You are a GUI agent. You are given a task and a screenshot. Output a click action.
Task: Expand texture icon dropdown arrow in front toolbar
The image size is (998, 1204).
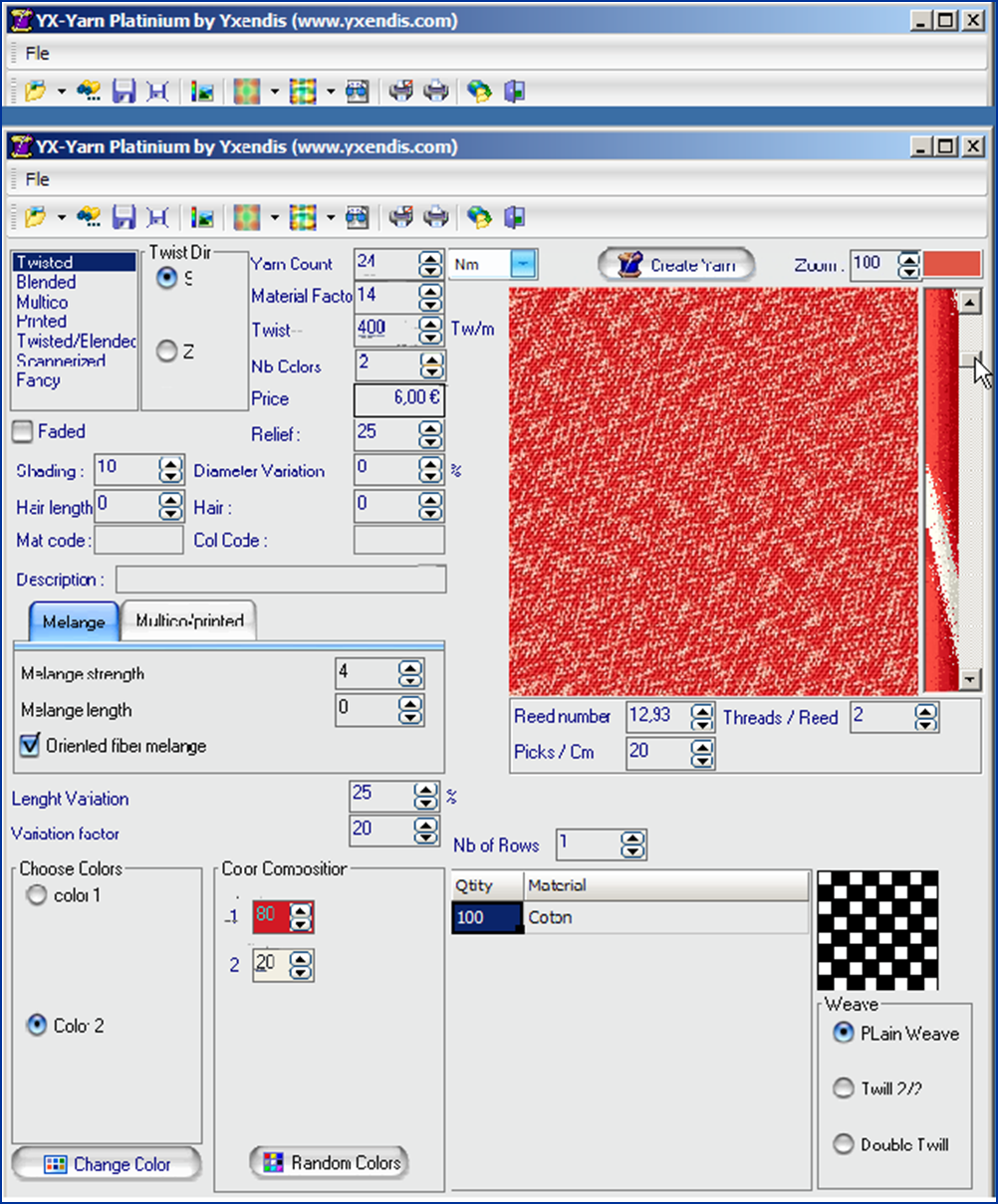274,217
